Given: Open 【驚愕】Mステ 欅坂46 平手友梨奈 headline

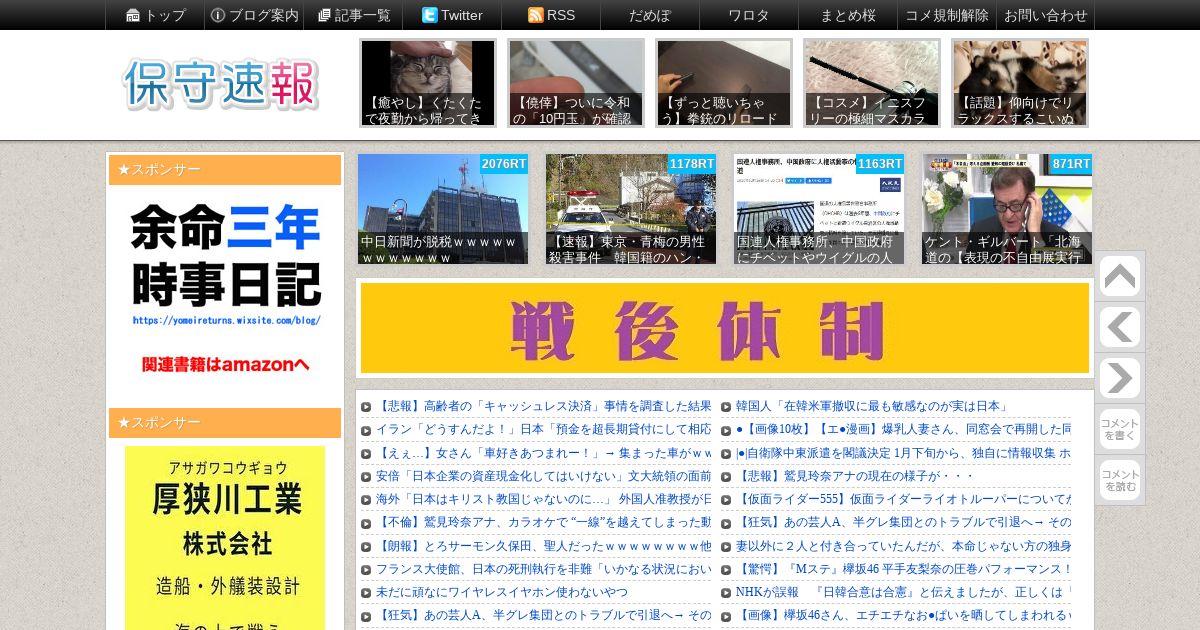Looking at the screenshot, I should click(904, 569).
